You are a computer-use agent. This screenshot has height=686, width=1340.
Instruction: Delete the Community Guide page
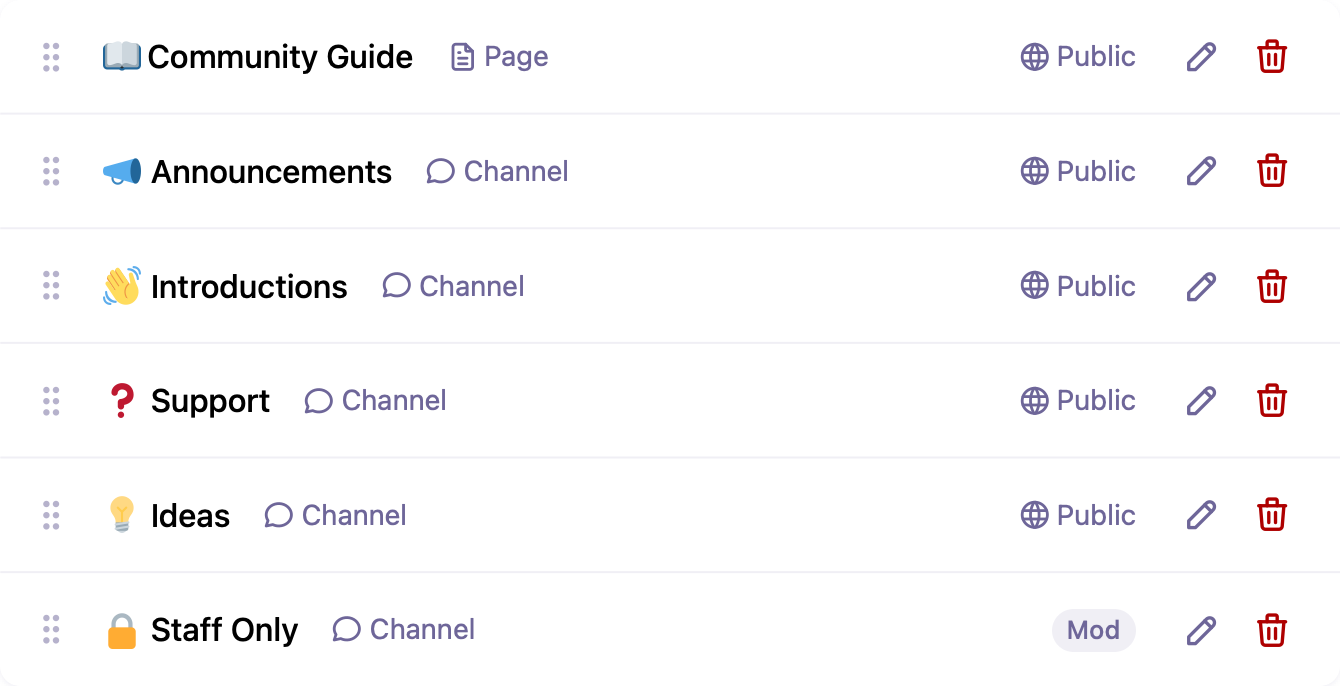1271,57
